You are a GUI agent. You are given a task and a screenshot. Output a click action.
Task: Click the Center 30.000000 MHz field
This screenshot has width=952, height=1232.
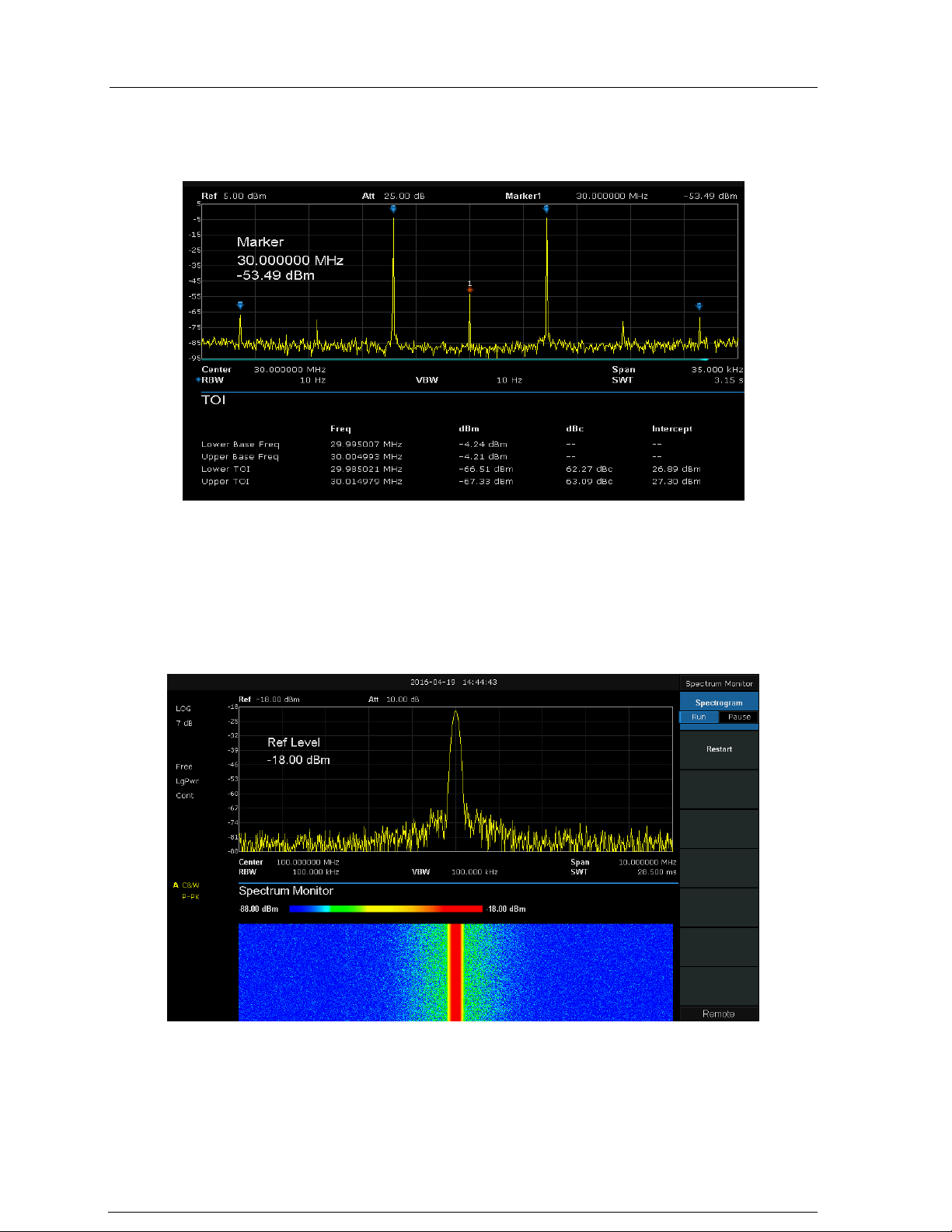pyautogui.click(x=263, y=370)
